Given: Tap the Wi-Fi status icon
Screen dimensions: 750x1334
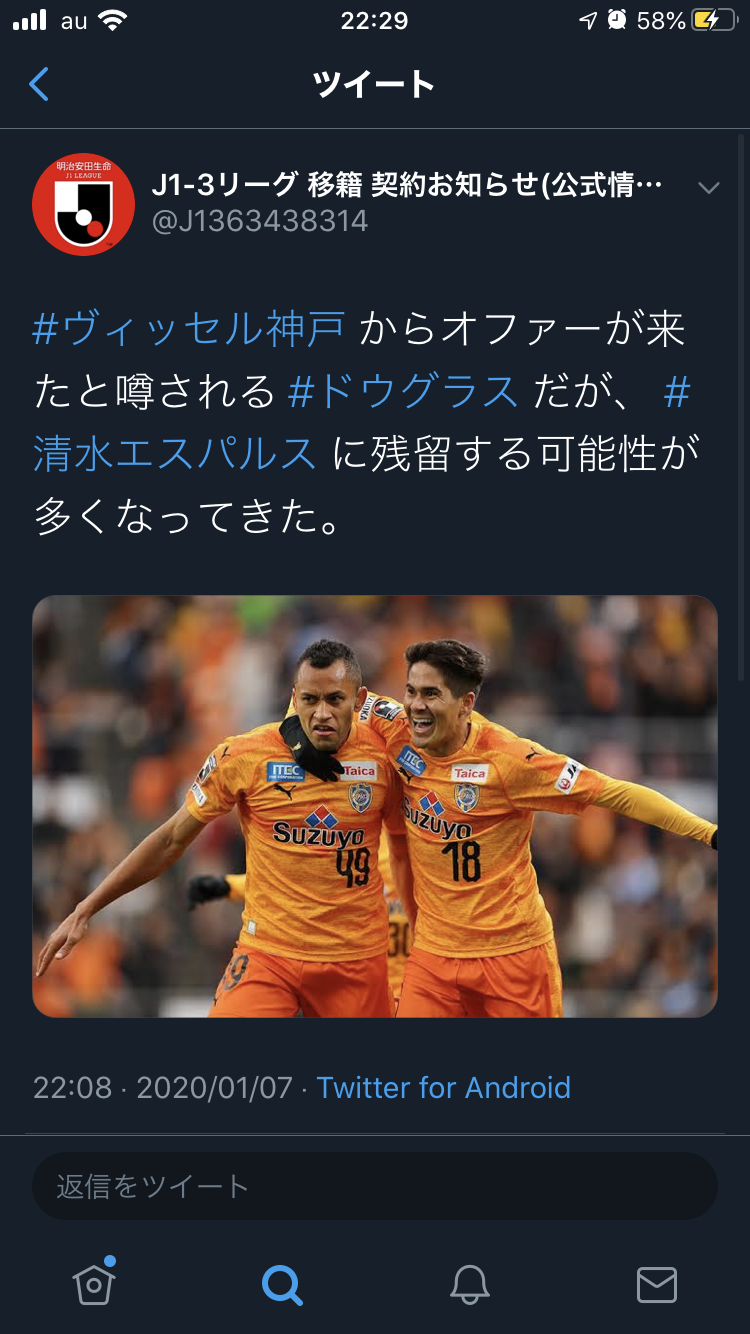Looking at the screenshot, I should (x=112, y=20).
